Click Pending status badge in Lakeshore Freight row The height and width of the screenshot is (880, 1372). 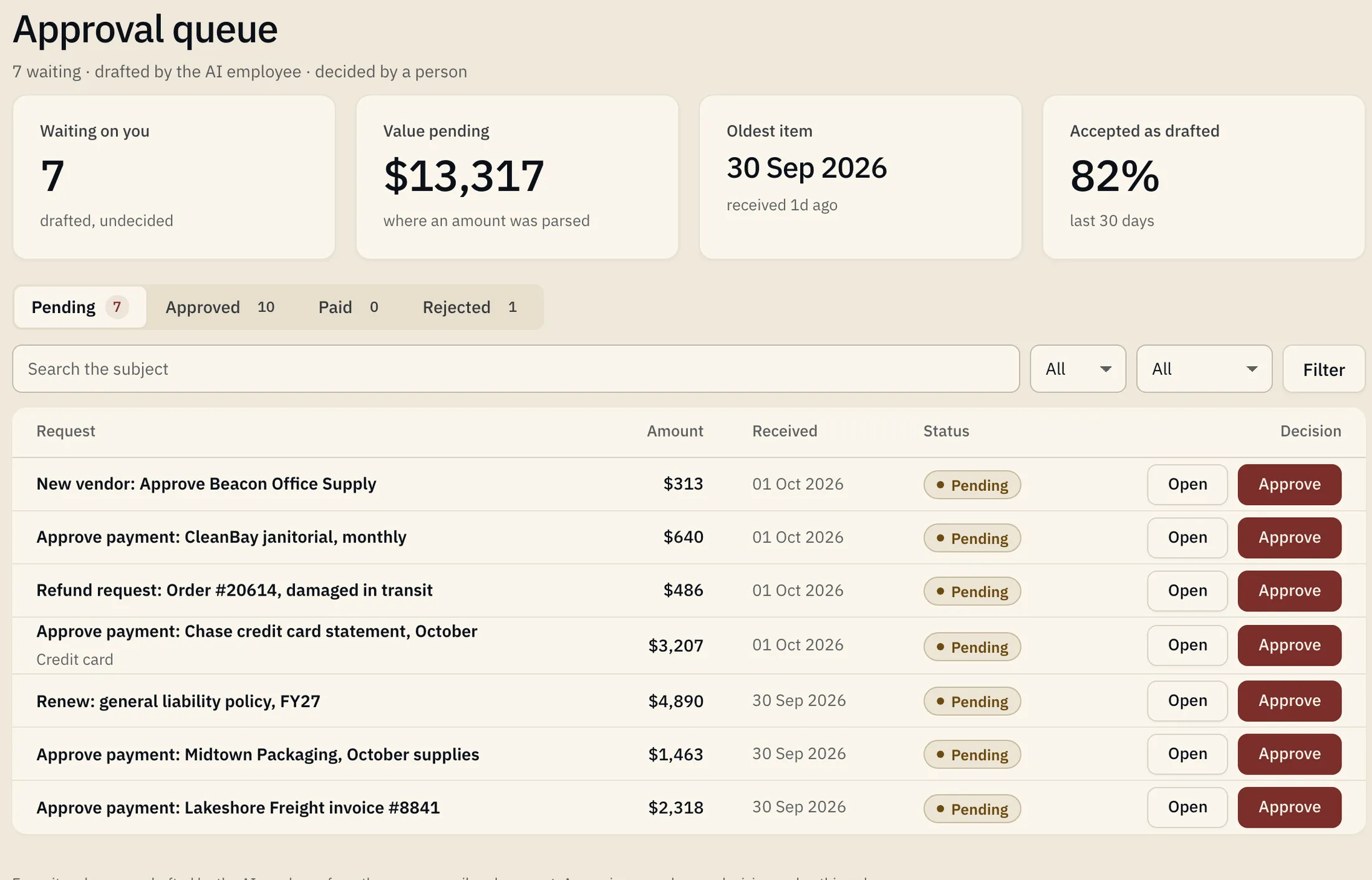point(972,808)
